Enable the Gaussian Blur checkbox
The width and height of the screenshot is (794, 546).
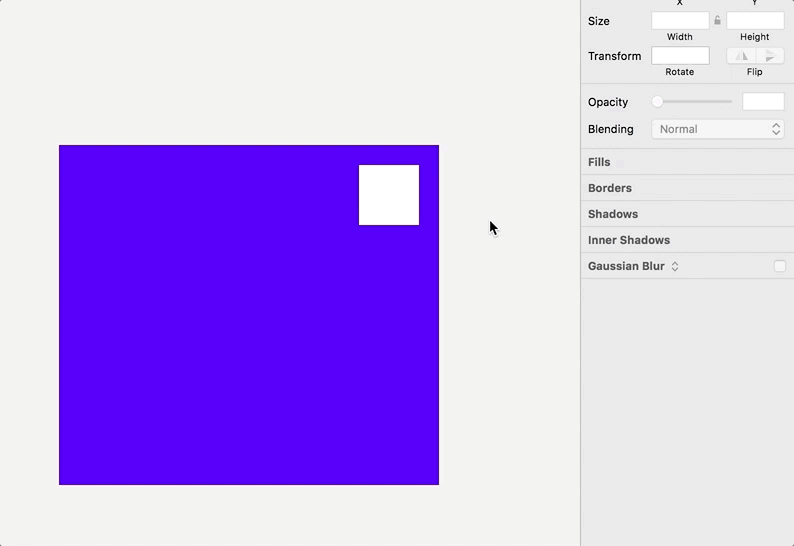780,266
